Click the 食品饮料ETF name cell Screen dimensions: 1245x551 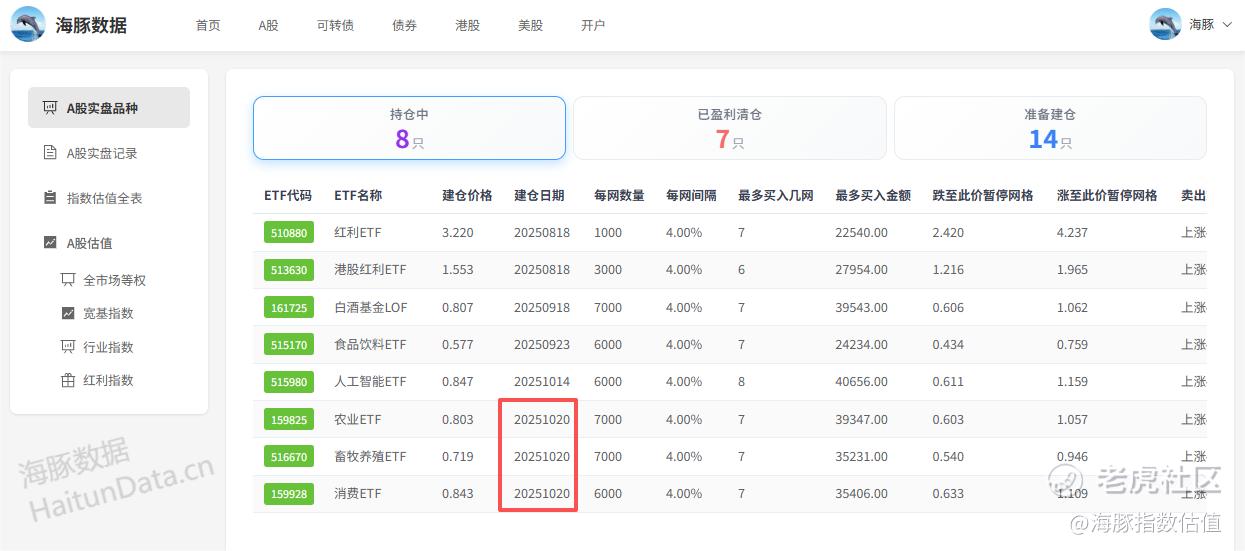[370, 345]
